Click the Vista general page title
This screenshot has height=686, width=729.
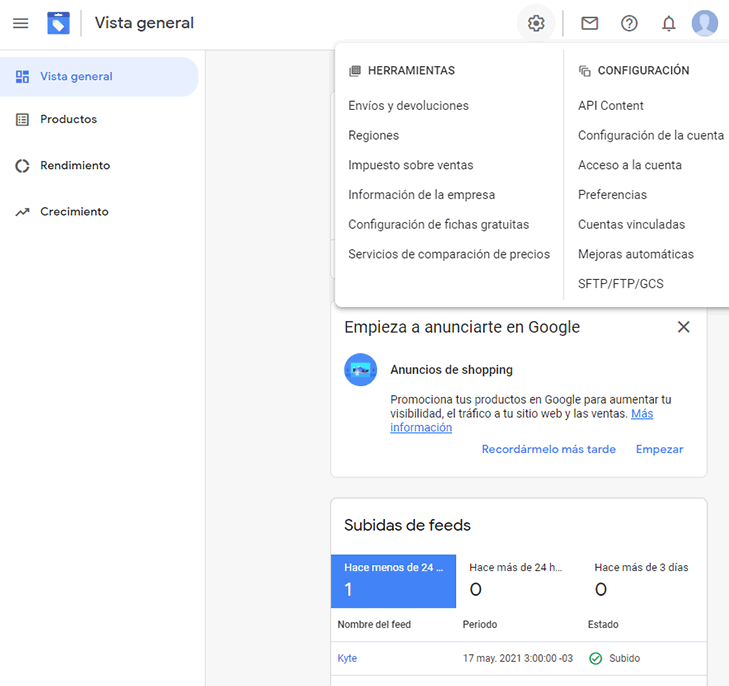tap(144, 23)
